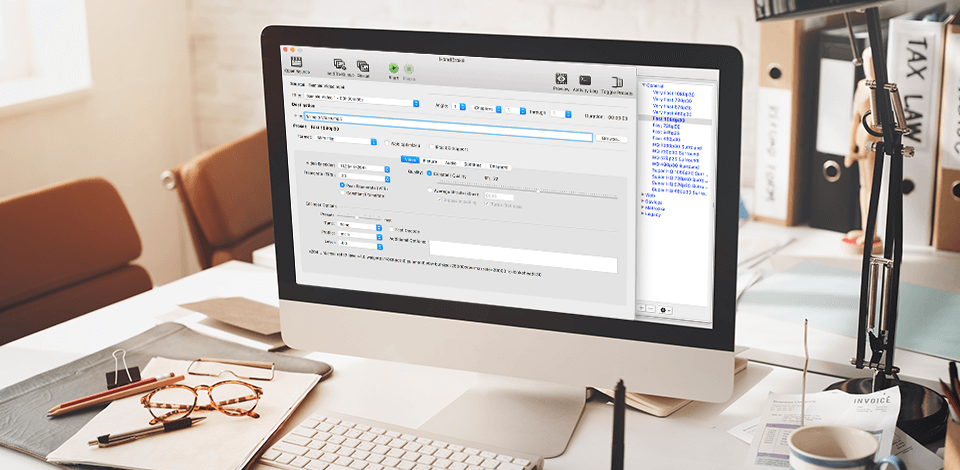Toggle the 2-pass encoding checkbox
The width and height of the screenshot is (960, 470).
pyautogui.click(x=440, y=200)
